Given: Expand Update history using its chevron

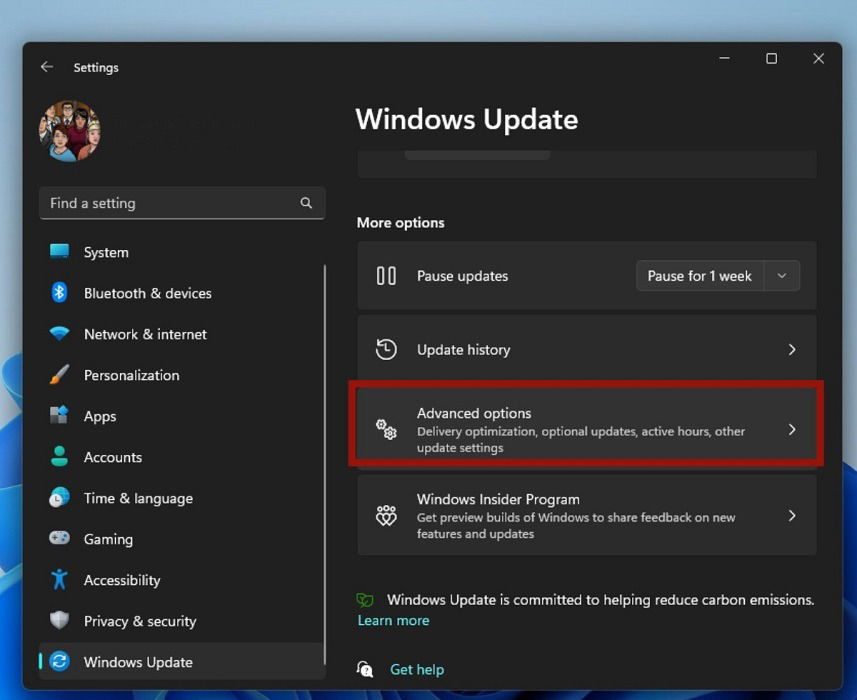Looking at the screenshot, I should [x=792, y=349].
